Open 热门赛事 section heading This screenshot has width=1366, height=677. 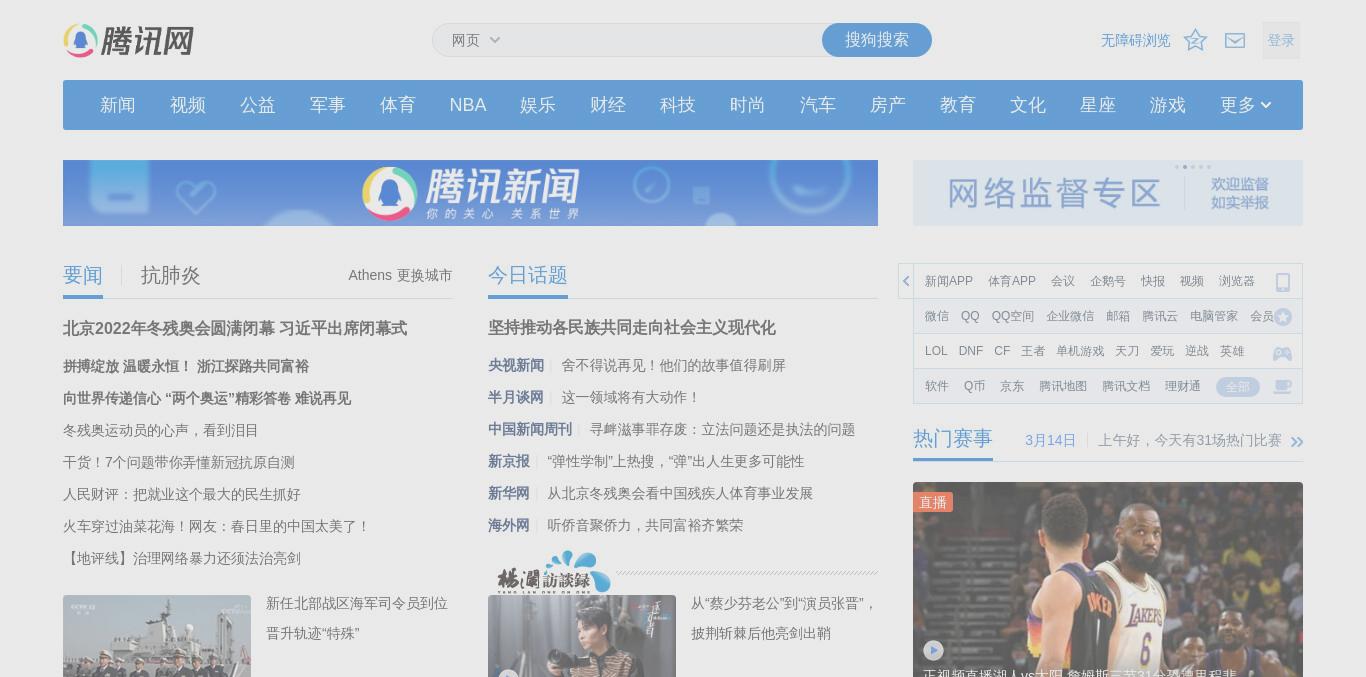tap(953, 438)
